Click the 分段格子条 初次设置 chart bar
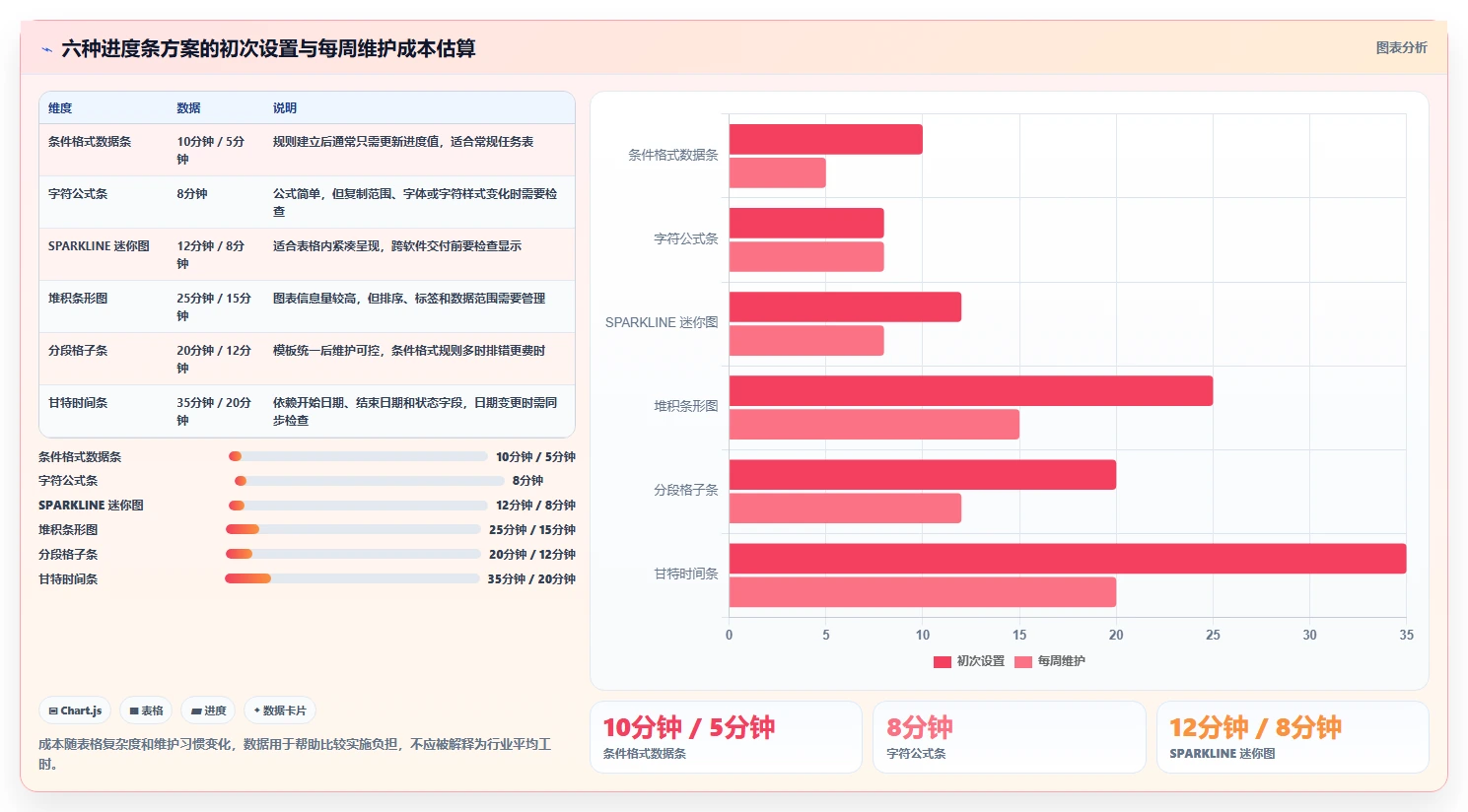 coord(923,474)
